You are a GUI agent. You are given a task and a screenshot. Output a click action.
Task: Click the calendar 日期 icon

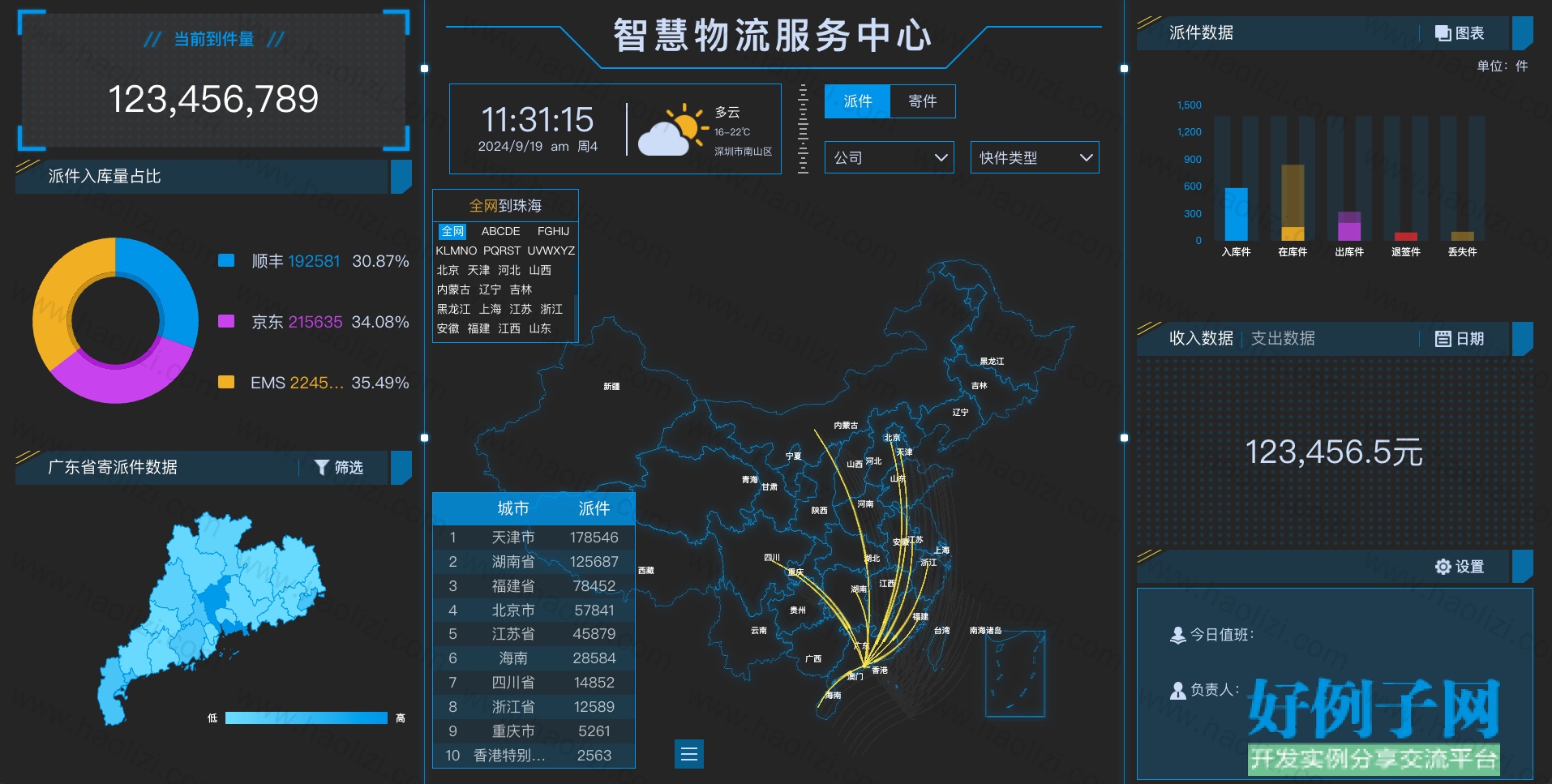click(1443, 339)
